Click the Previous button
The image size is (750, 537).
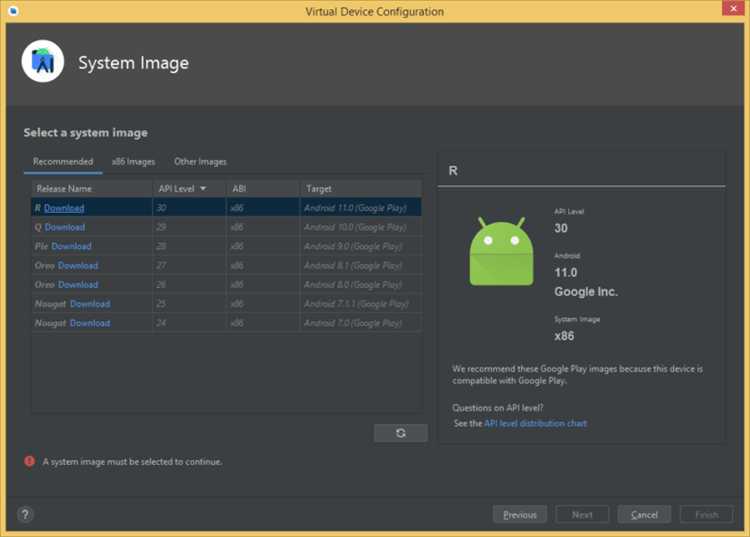tap(519, 515)
